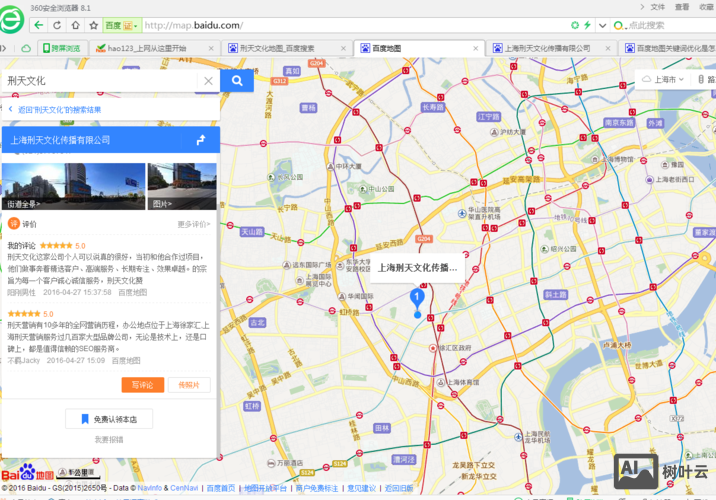Open the 上海市 city selector dropdown
This screenshot has width=716, height=500.
coord(663,79)
